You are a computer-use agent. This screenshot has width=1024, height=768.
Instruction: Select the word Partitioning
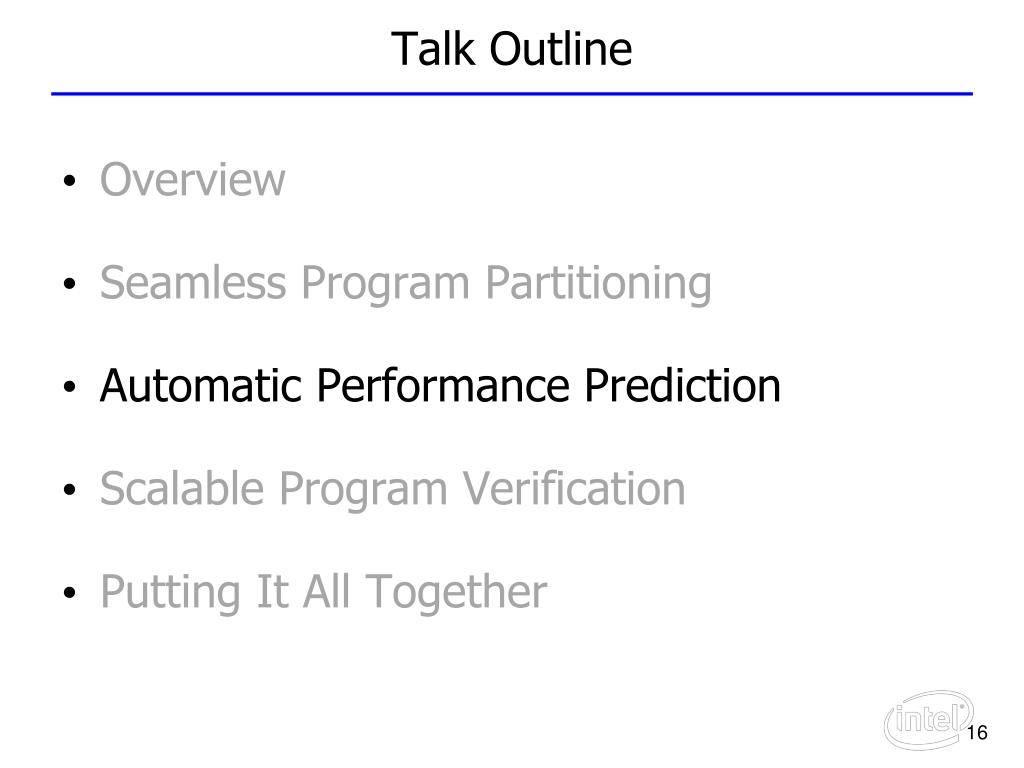click(x=598, y=285)
